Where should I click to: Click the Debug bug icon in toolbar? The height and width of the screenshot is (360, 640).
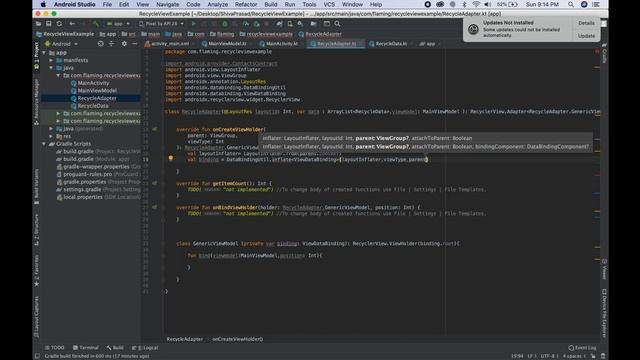pos(224,24)
